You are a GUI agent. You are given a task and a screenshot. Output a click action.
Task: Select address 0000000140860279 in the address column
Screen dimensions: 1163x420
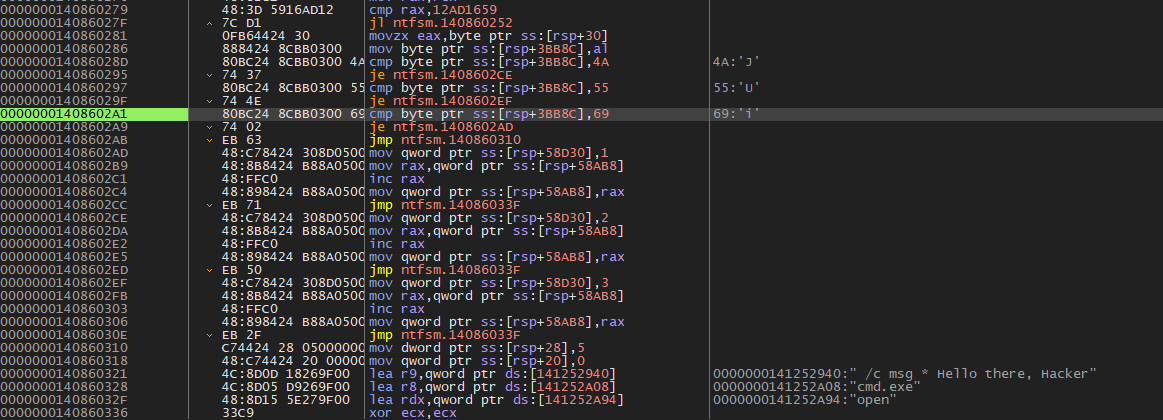click(x=65, y=10)
